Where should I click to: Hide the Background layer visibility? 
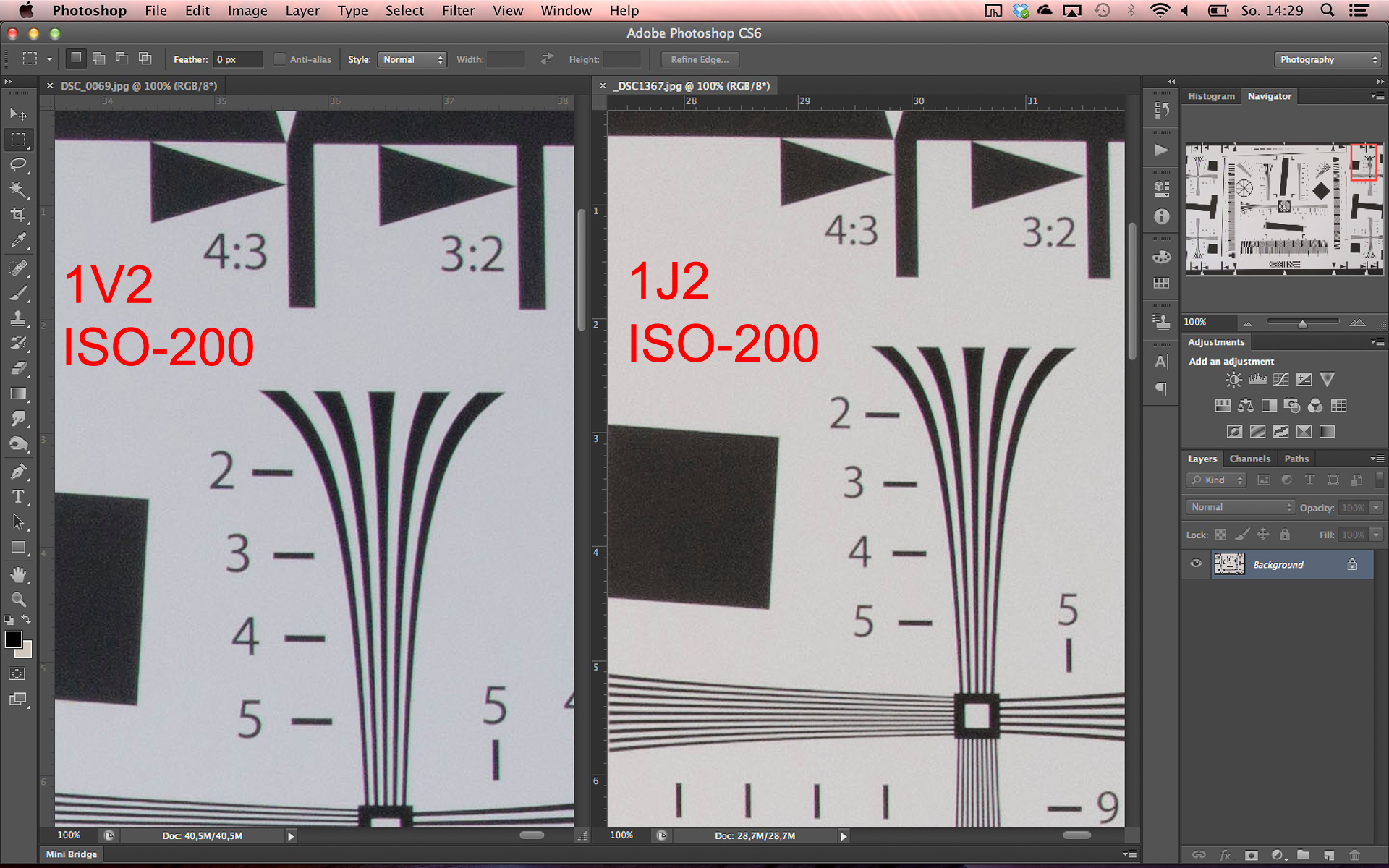click(1196, 564)
